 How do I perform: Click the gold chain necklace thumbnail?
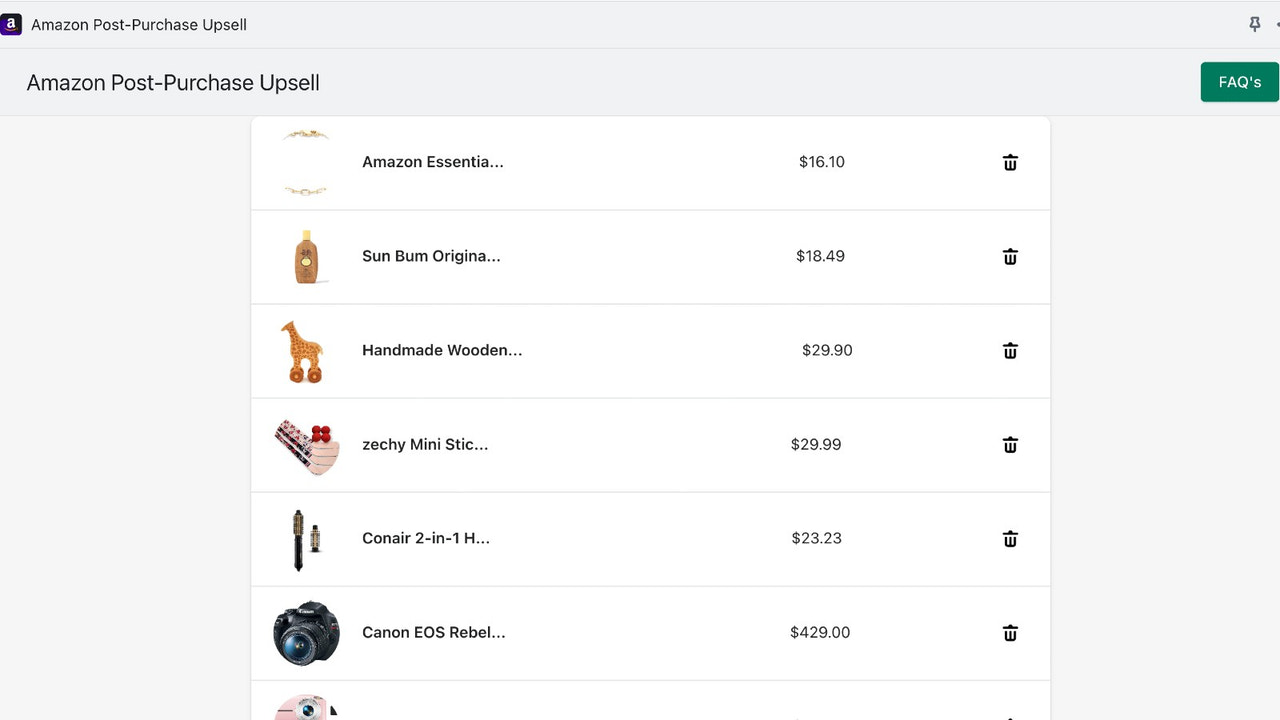tap(306, 162)
